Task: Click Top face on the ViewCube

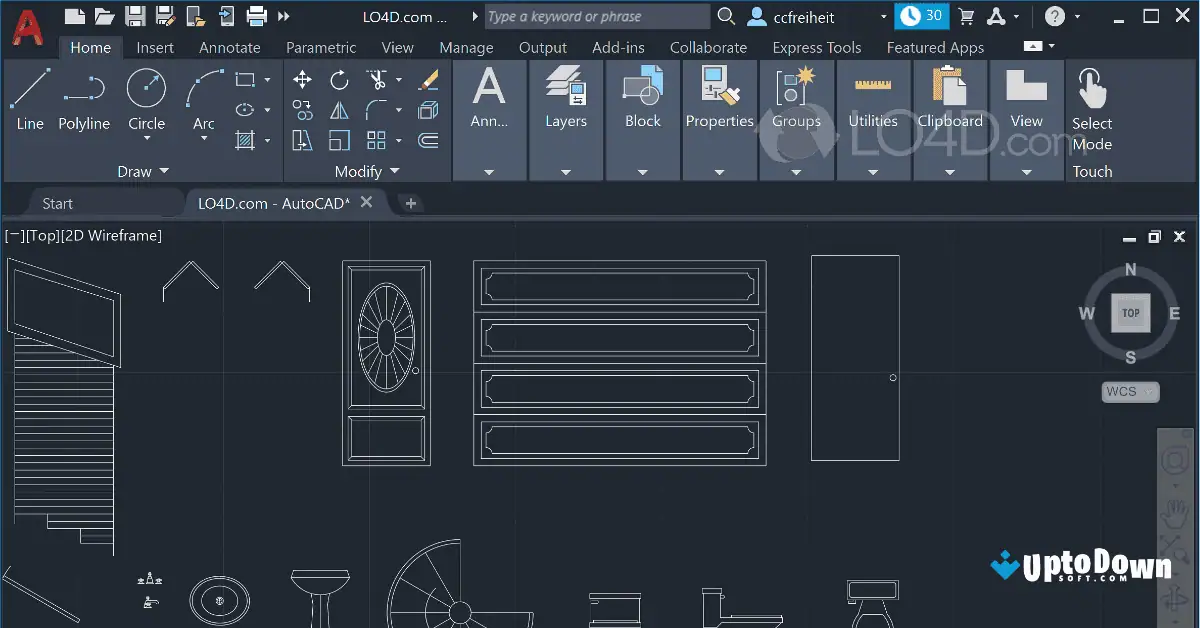Action: 1130,312
